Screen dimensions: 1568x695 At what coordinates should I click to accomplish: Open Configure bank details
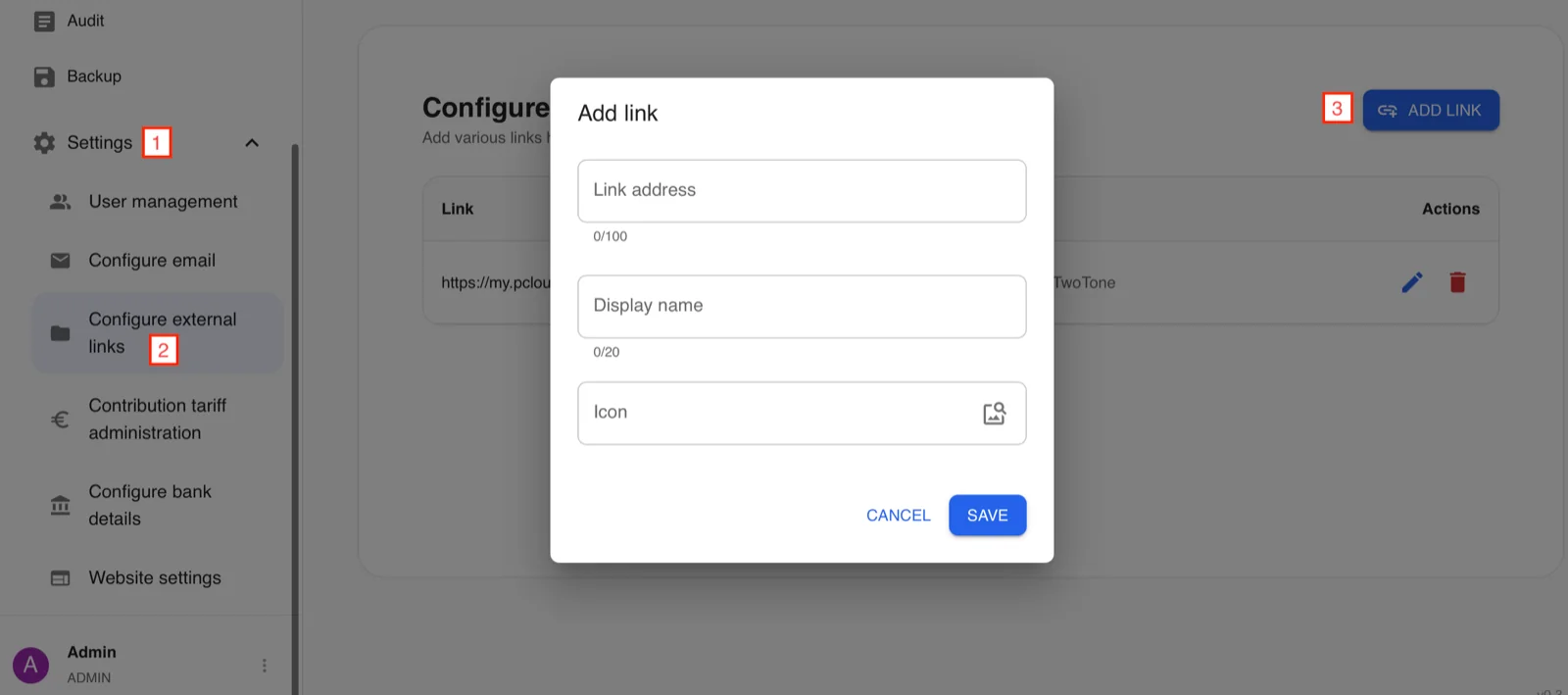click(150, 506)
